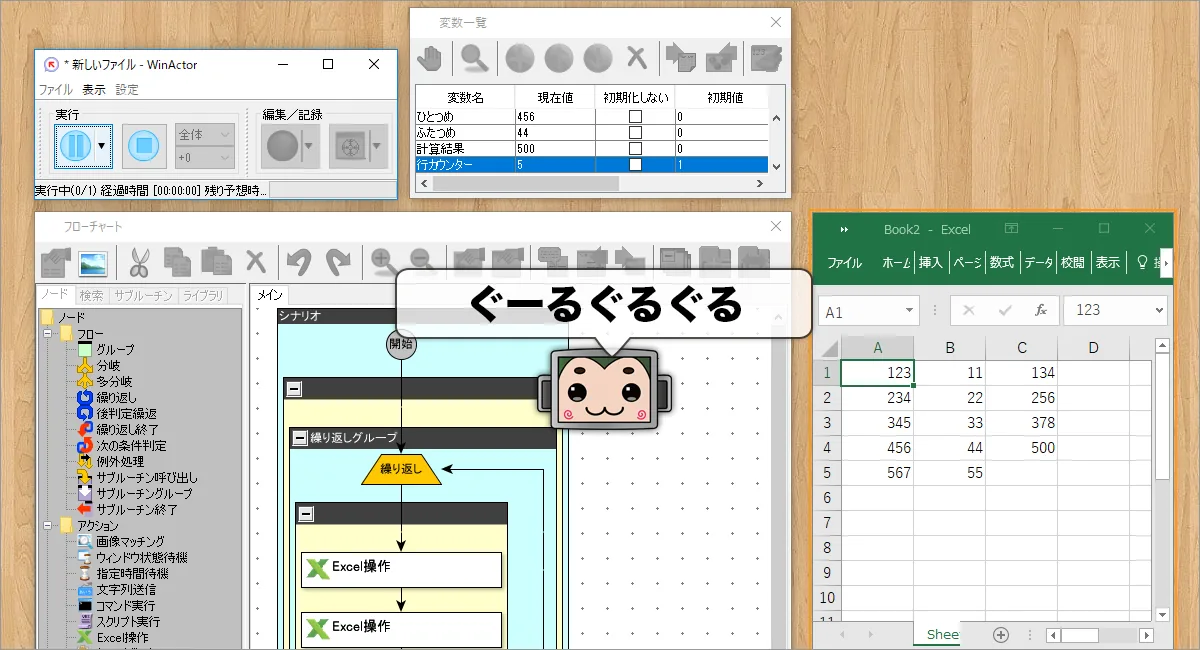Collapse the フロー folder in node tree
1200x650 pixels.
47,334
